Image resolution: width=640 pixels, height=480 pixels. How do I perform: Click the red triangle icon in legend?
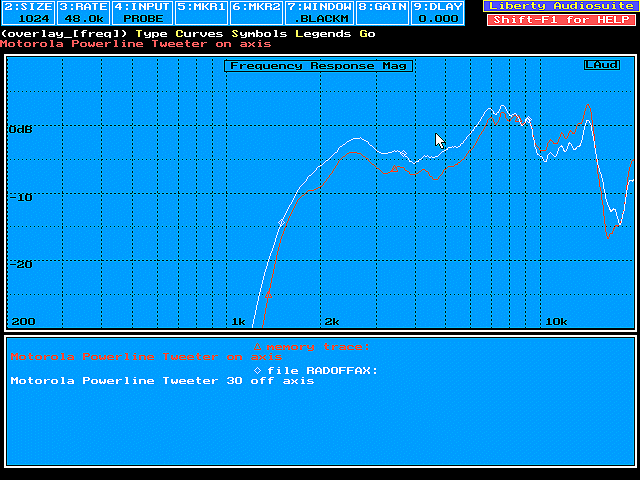tap(257, 347)
